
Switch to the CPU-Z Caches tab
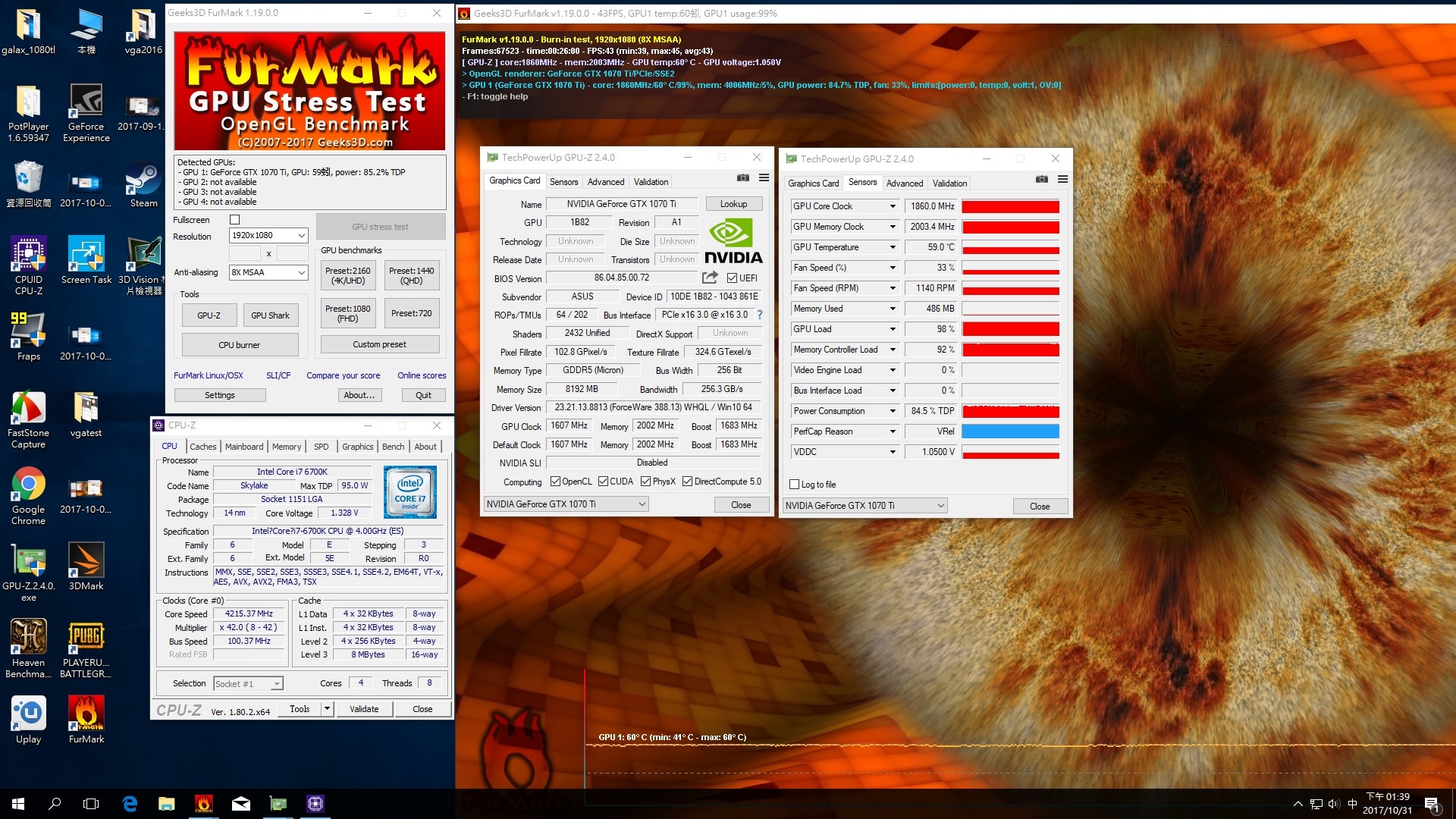202,447
